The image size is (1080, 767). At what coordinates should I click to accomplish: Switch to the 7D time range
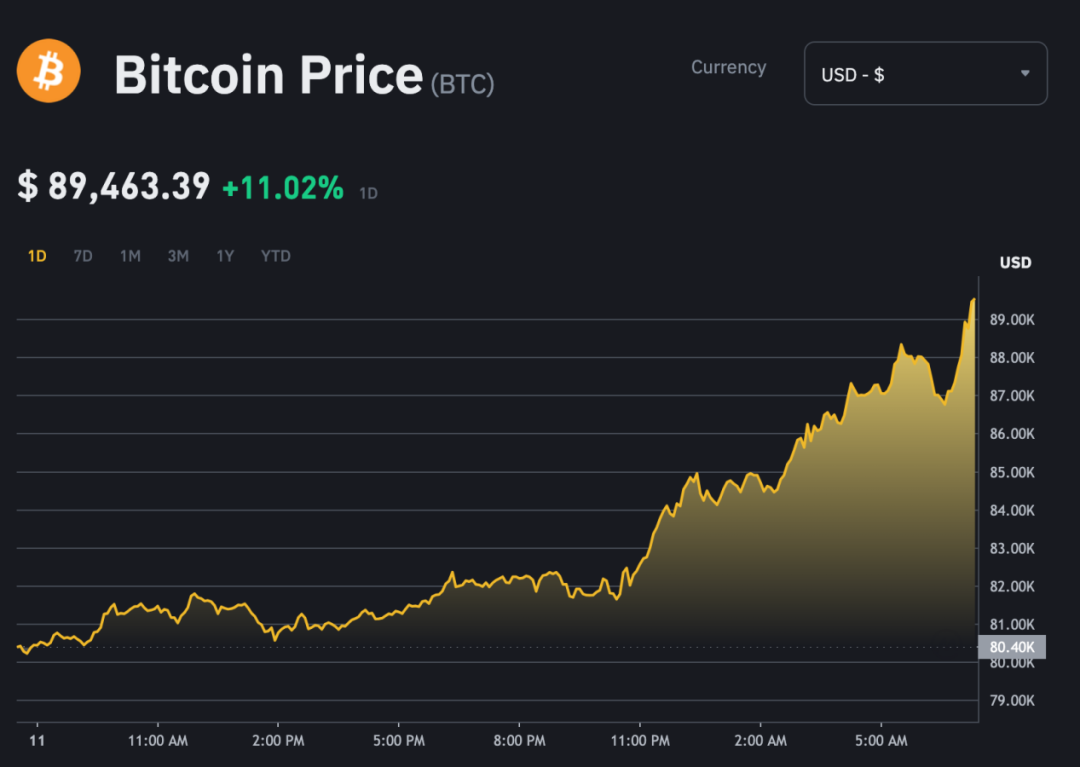click(x=83, y=256)
